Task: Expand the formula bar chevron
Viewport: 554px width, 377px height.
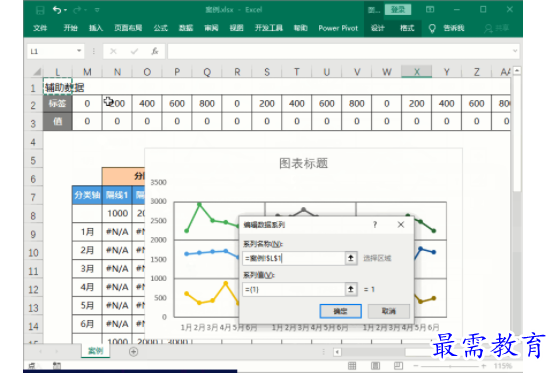Action: click(515, 51)
